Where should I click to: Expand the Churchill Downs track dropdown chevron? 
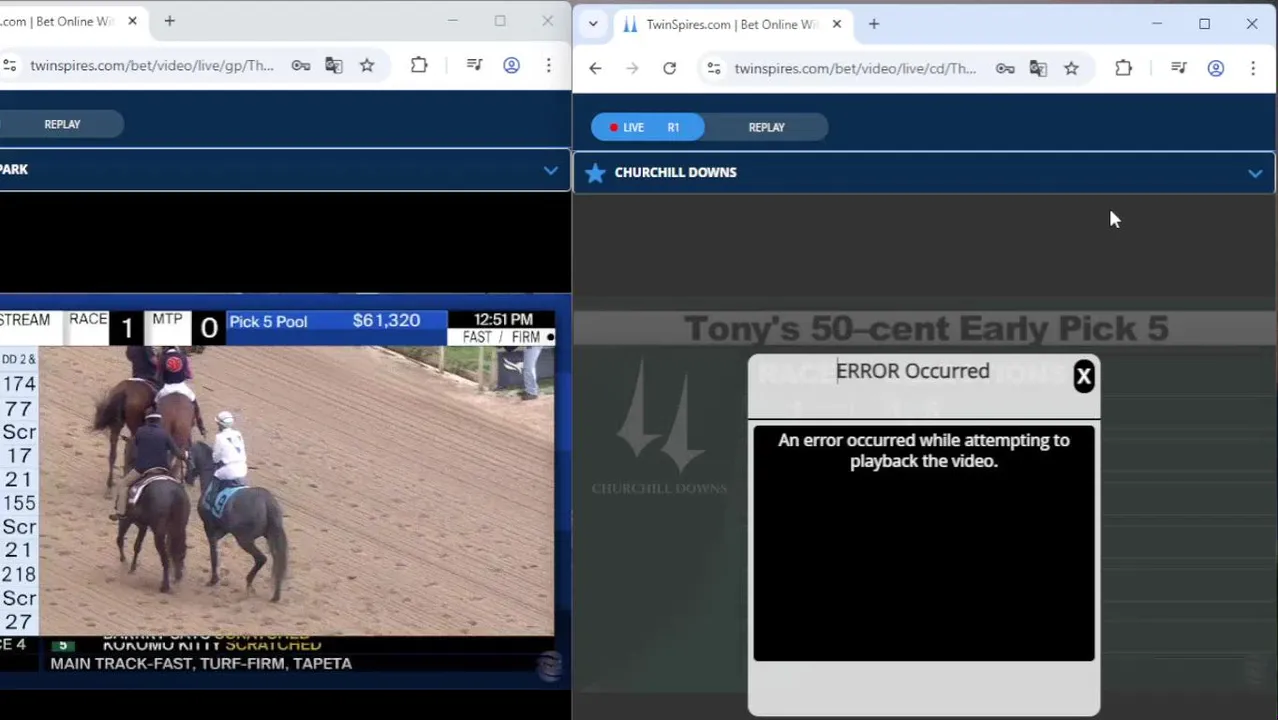coord(1254,173)
